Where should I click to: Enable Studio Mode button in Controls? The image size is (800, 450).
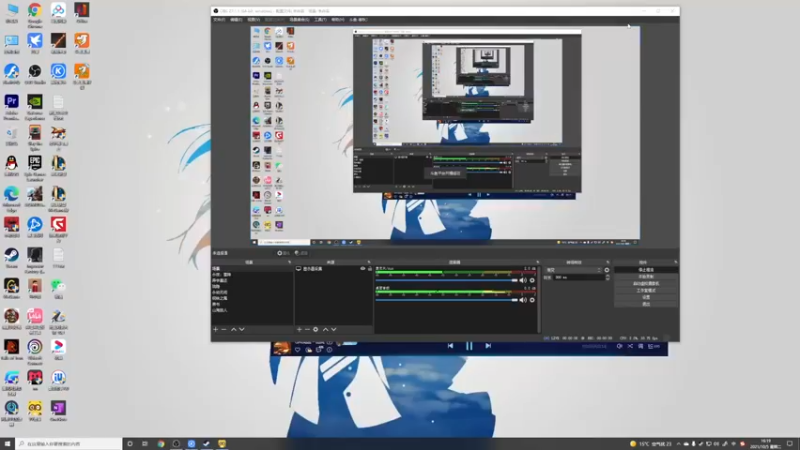(646, 290)
